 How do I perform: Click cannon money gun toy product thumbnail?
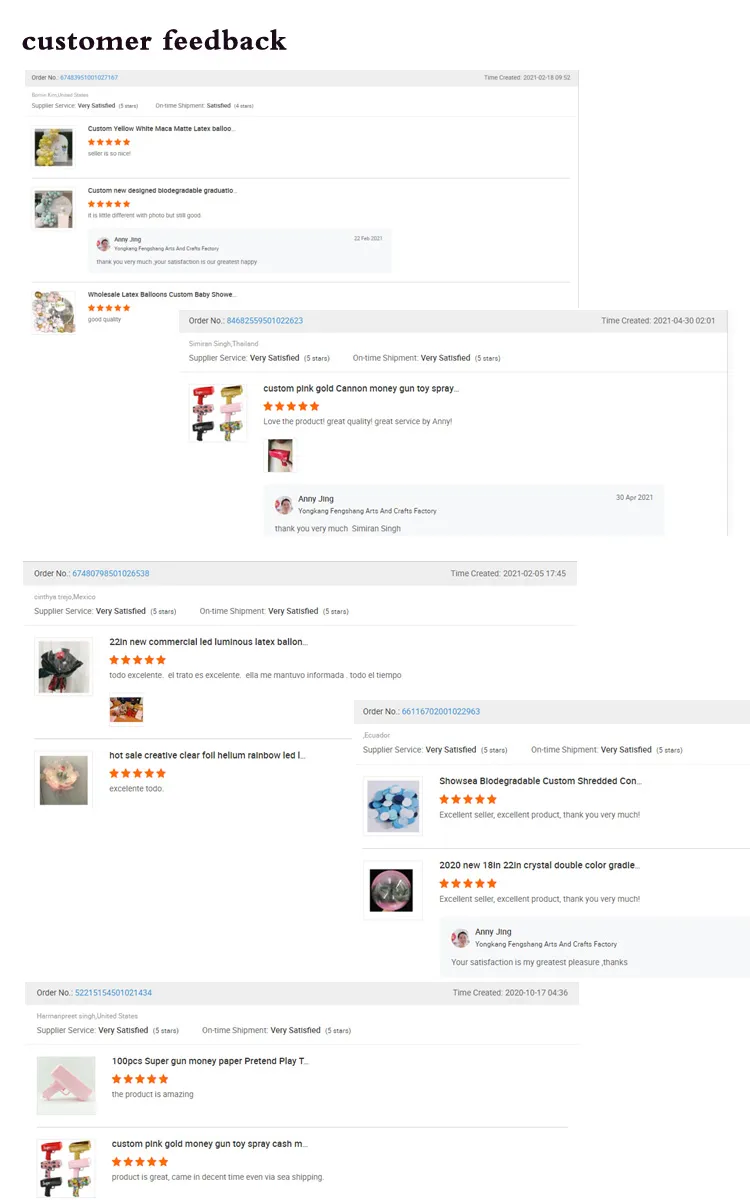[x=218, y=412]
